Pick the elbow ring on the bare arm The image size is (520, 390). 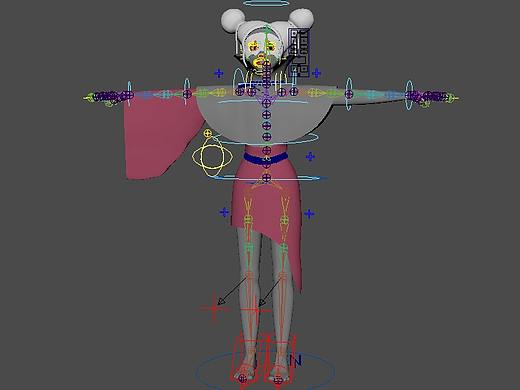coord(349,94)
